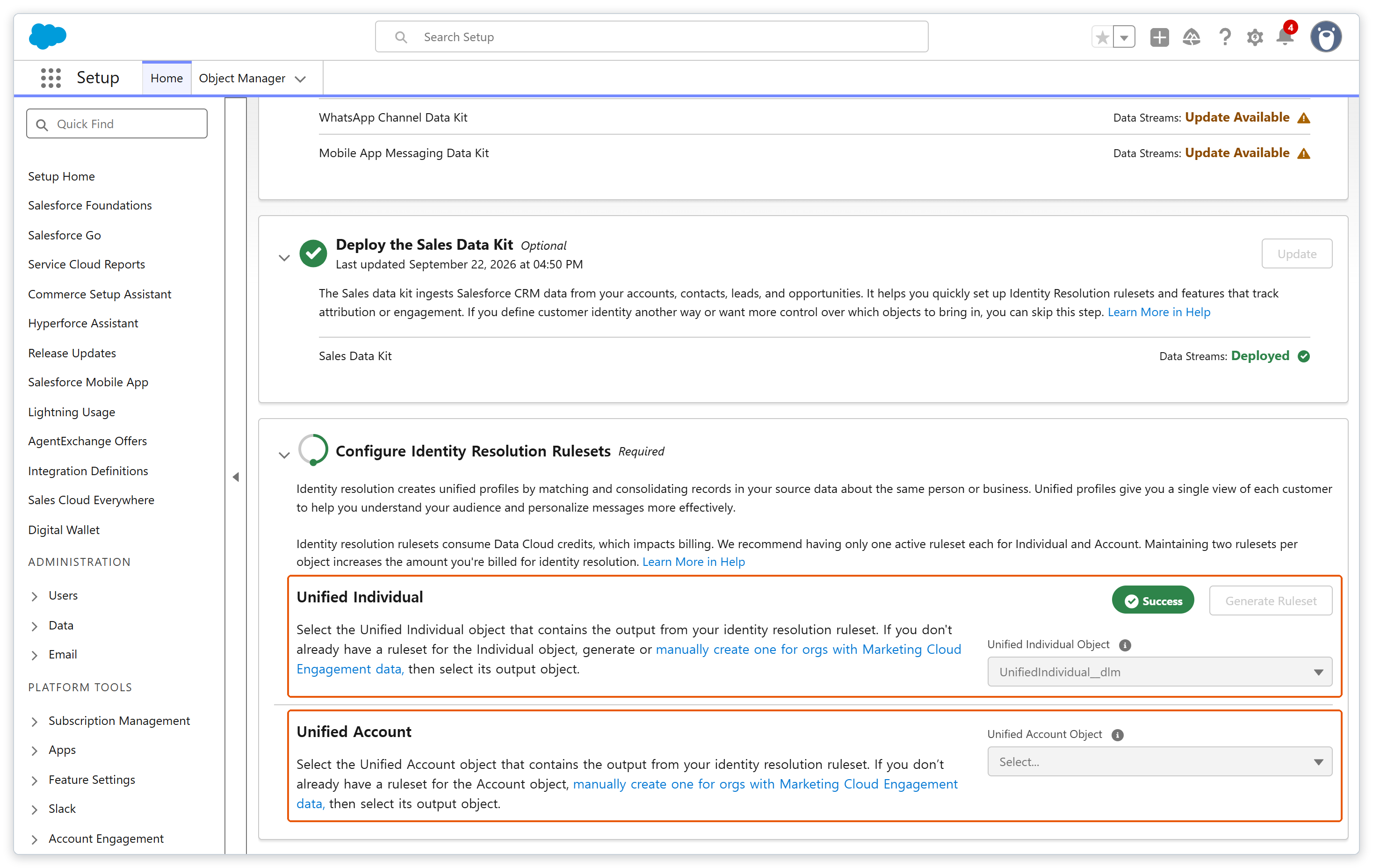Open the Setup gear menu
Viewport: 1373px width, 868px height.
point(1254,37)
